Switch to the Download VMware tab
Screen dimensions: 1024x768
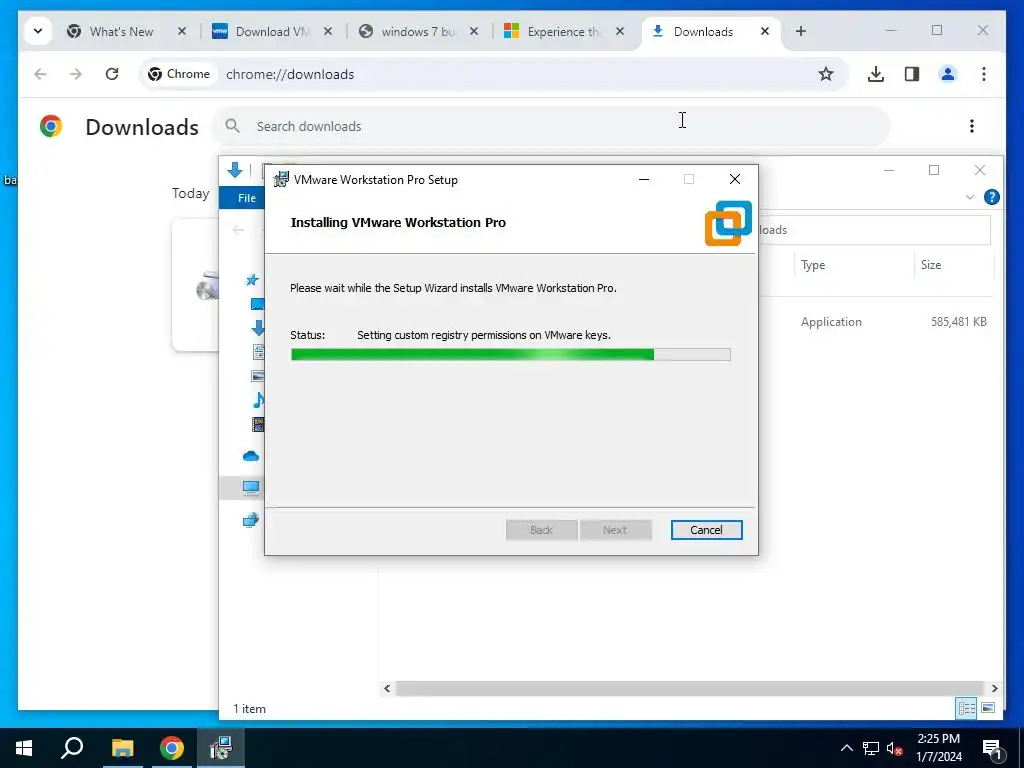272,31
